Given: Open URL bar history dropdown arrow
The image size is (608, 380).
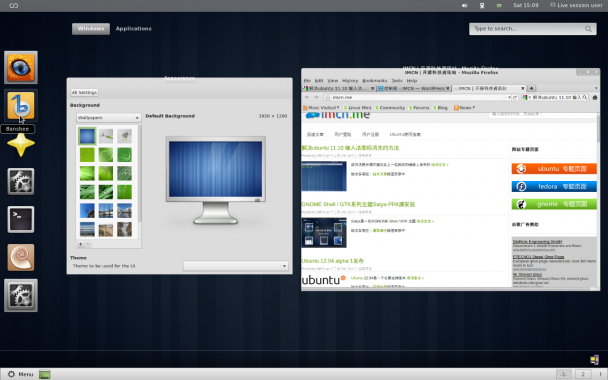Looking at the screenshot, I should click(x=509, y=97).
